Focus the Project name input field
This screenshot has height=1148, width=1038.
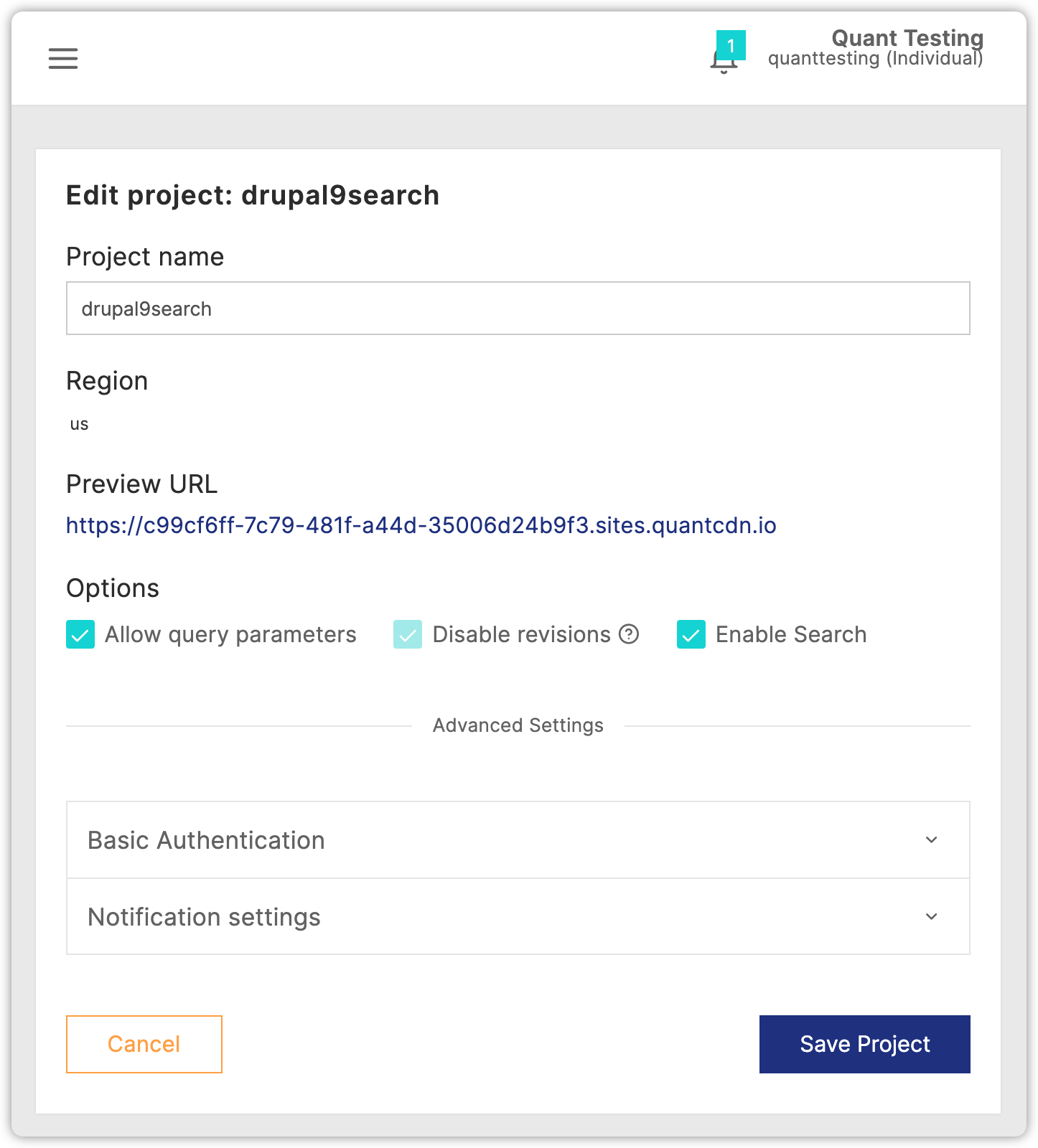pyautogui.click(x=518, y=309)
